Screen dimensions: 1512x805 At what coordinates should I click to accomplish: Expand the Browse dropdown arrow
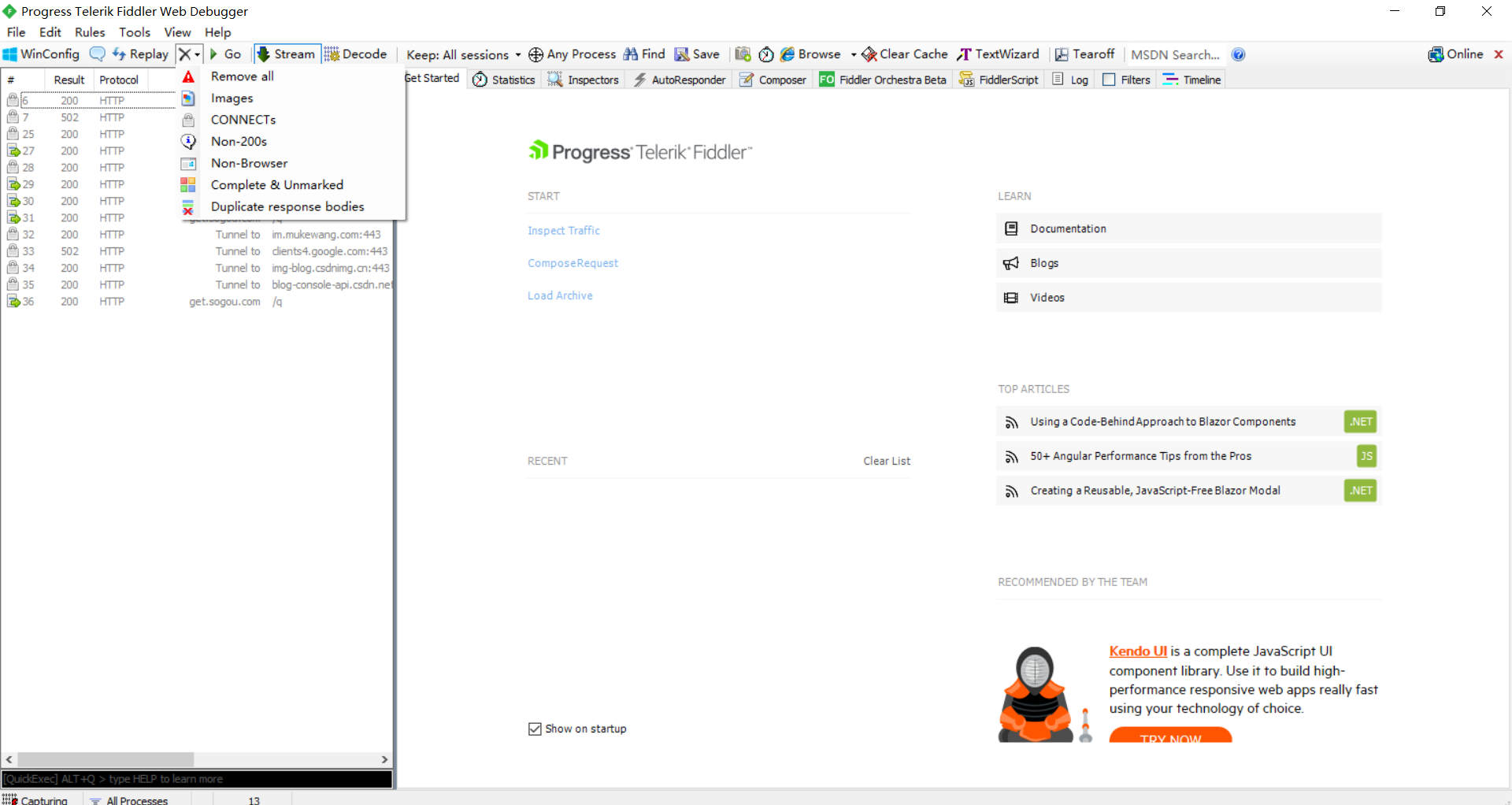[x=854, y=55]
